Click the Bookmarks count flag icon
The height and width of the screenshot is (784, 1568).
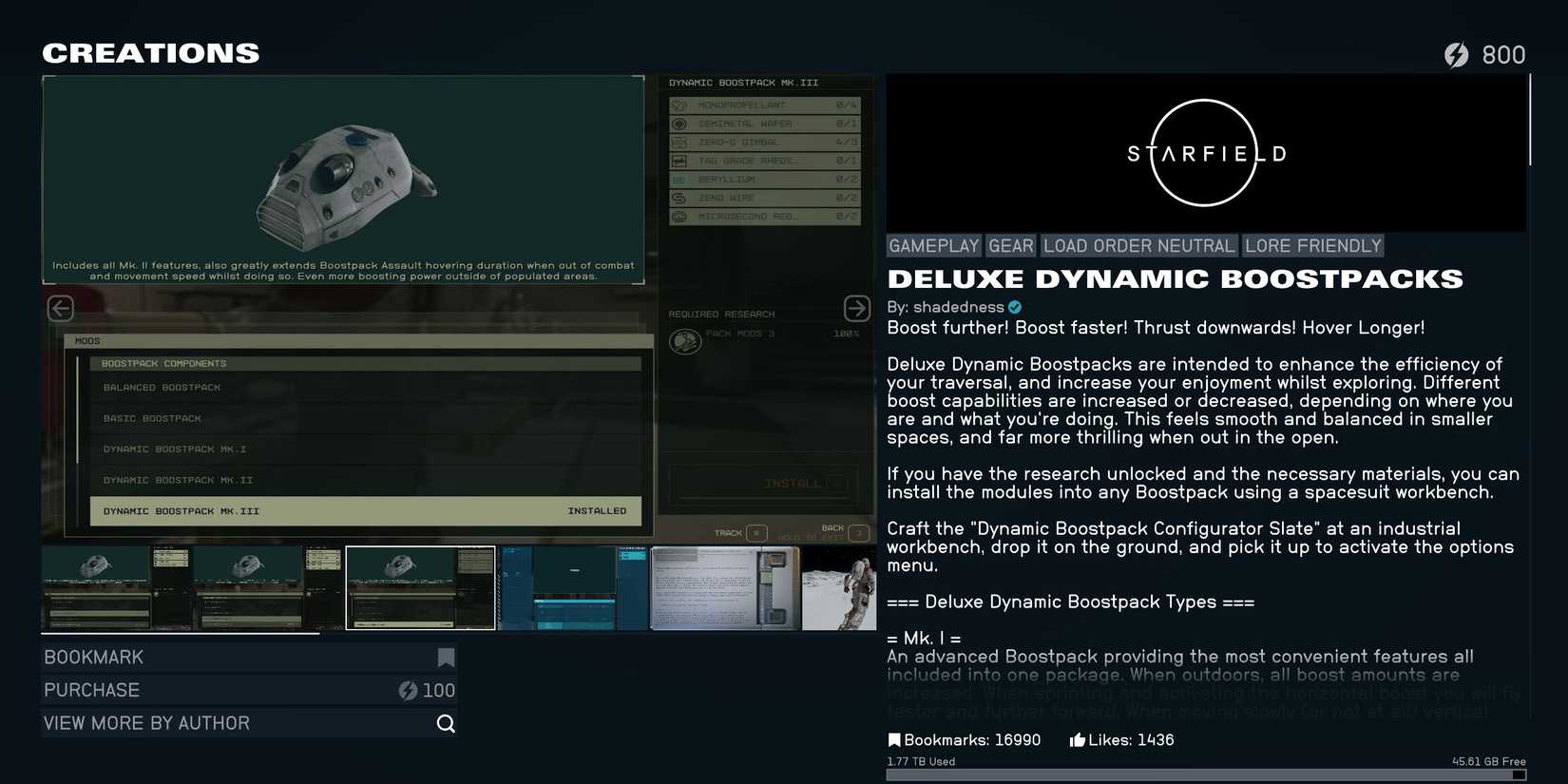coord(893,740)
